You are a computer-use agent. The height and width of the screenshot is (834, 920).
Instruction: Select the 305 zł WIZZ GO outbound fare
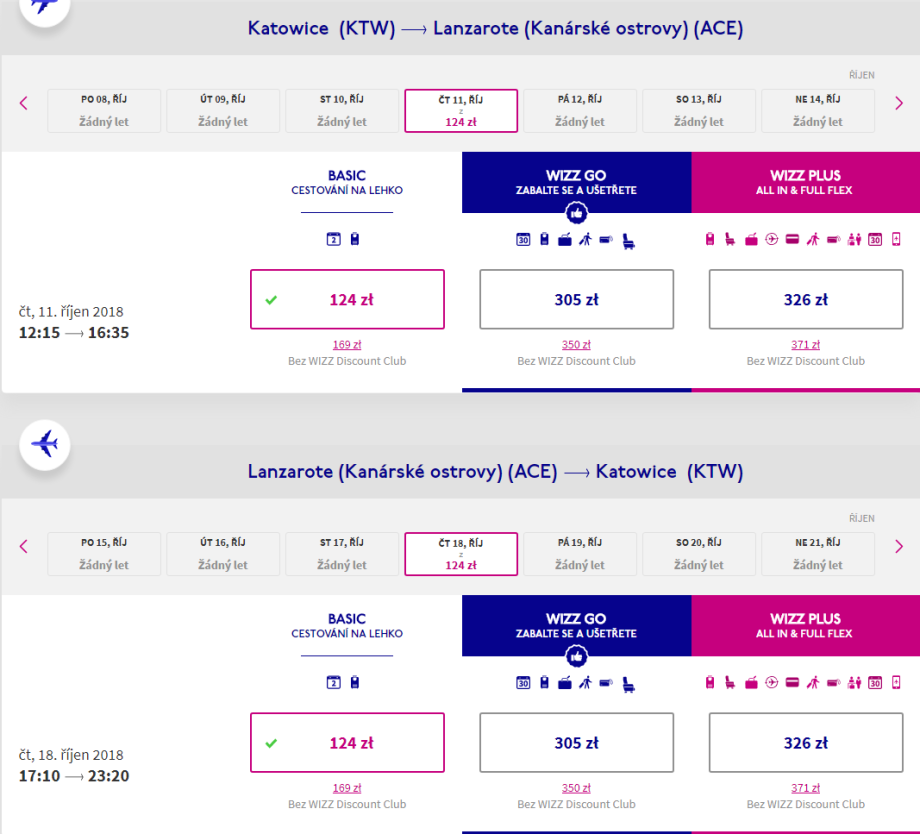pos(576,299)
